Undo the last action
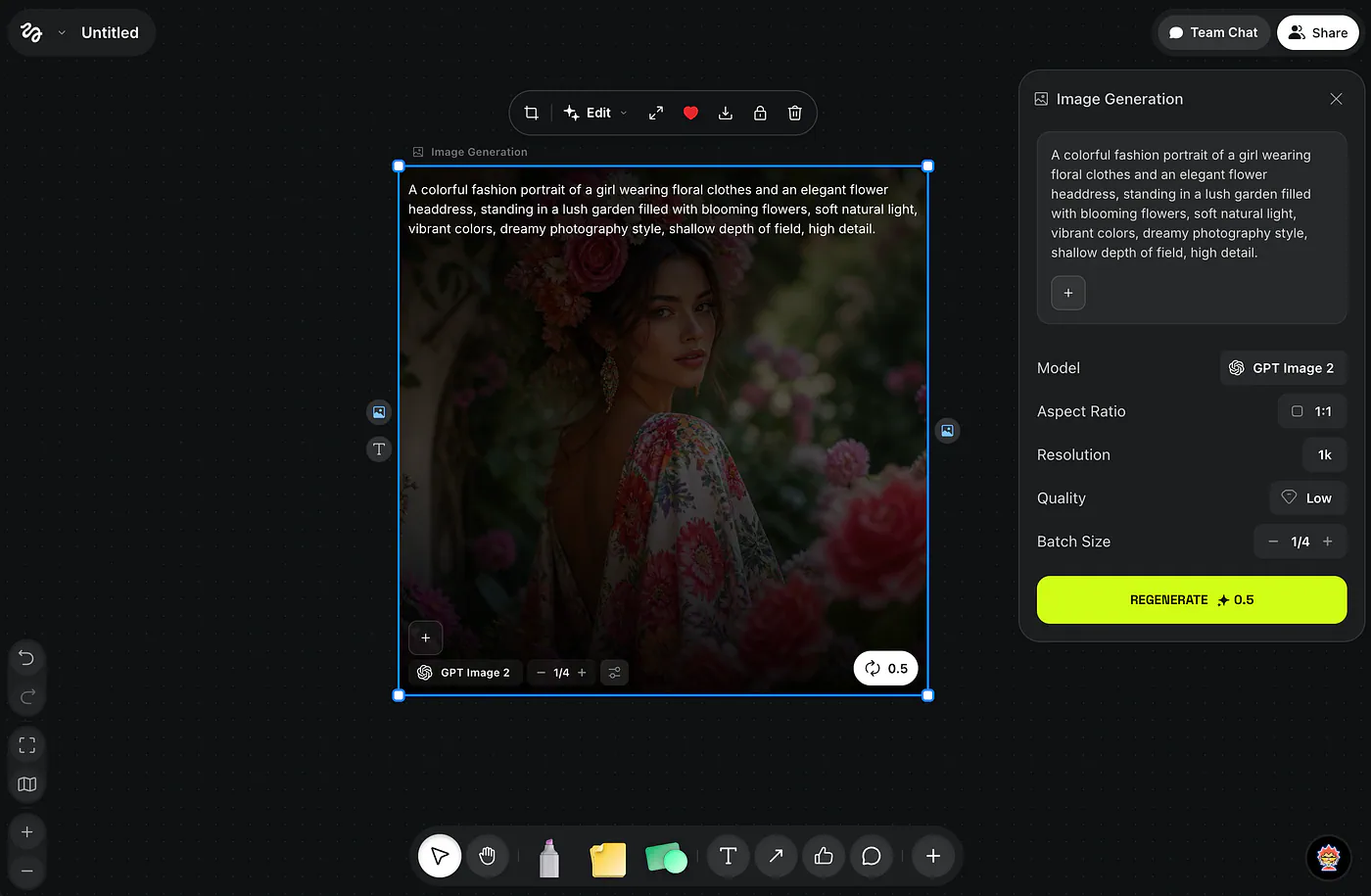 [26, 658]
